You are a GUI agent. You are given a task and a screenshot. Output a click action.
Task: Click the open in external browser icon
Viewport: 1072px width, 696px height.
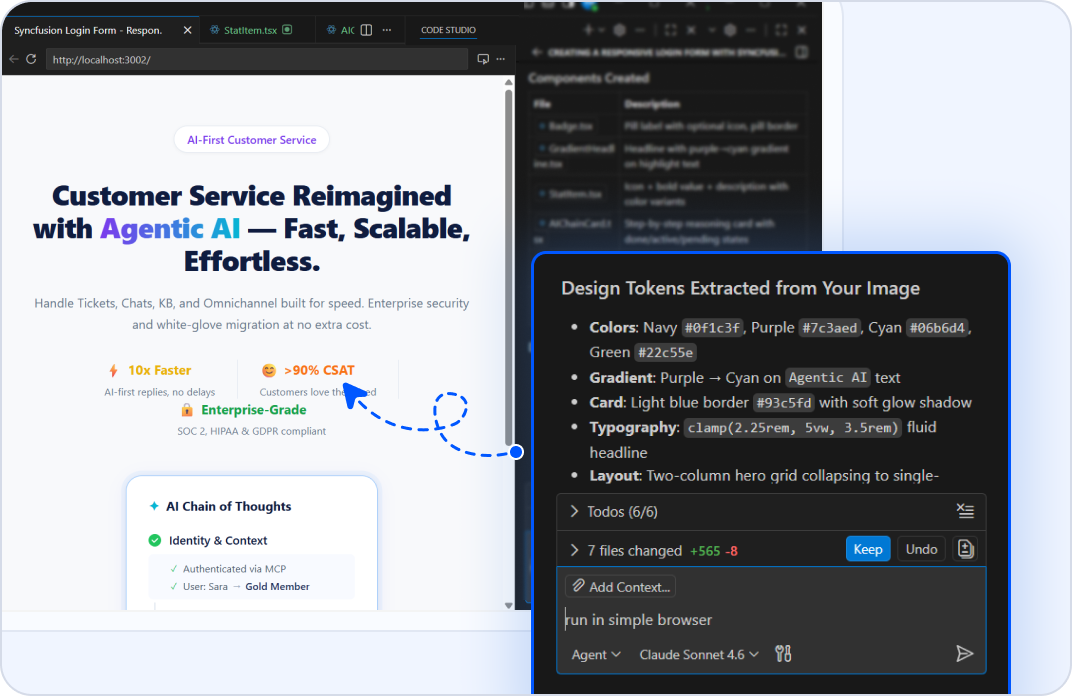483,60
